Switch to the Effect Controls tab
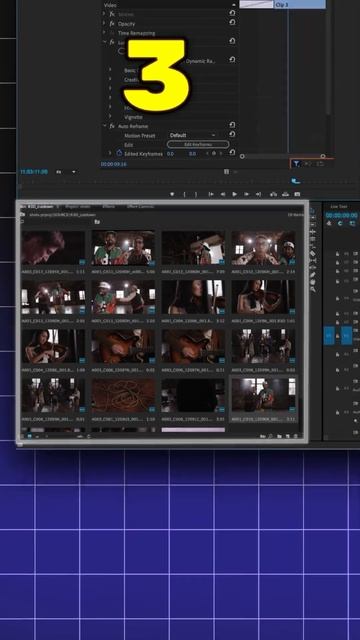The height and width of the screenshot is (640, 360). pos(140,207)
